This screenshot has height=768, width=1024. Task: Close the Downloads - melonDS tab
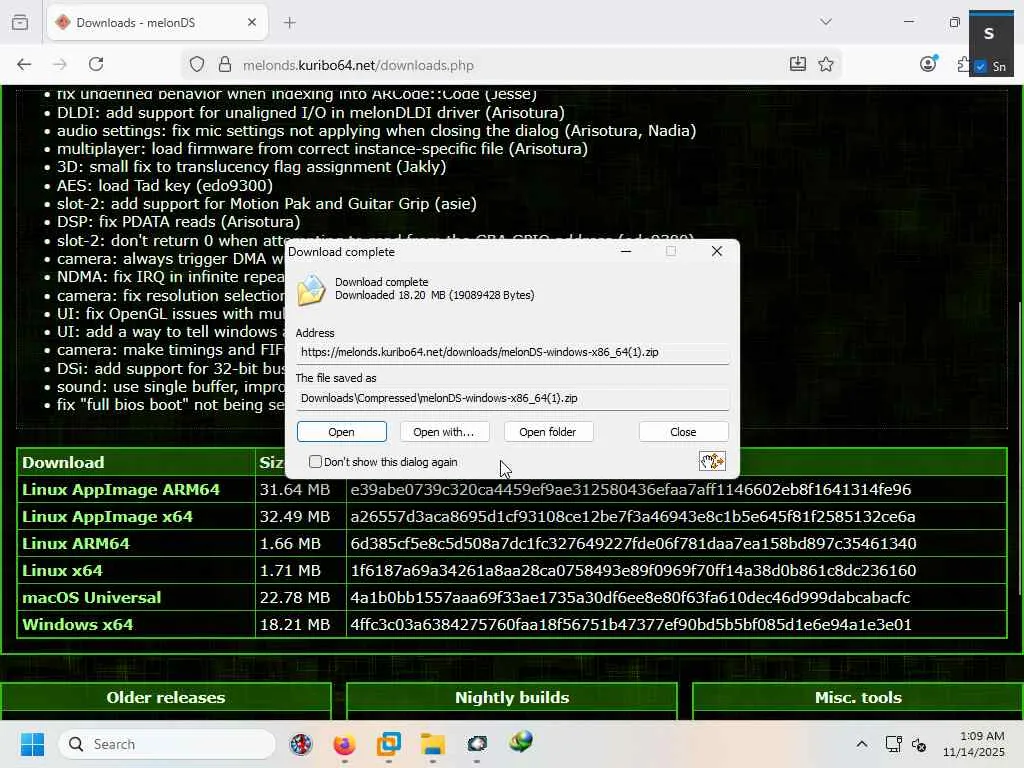pyautogui.click(x=252, y=22)
